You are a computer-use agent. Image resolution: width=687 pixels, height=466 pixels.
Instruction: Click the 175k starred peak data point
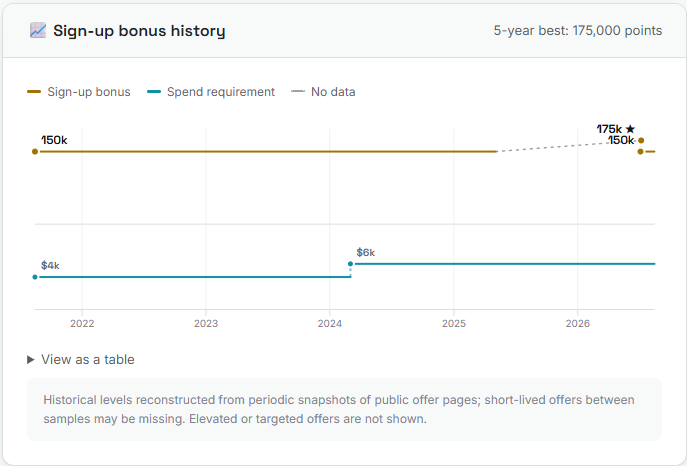pyautogui.click(x=641, y=141)
